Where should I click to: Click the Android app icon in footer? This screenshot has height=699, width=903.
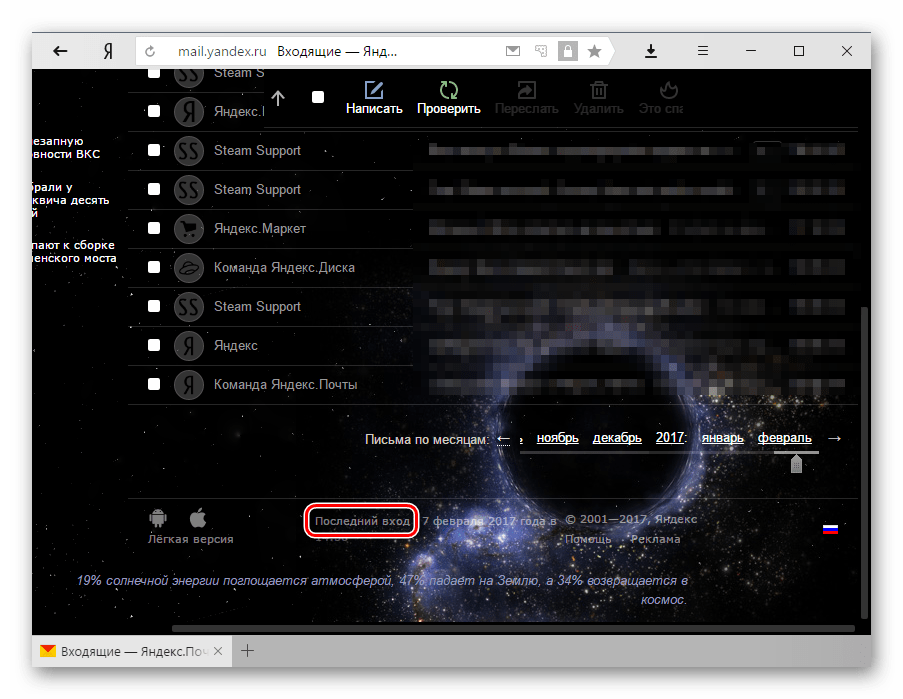(157, 518)
